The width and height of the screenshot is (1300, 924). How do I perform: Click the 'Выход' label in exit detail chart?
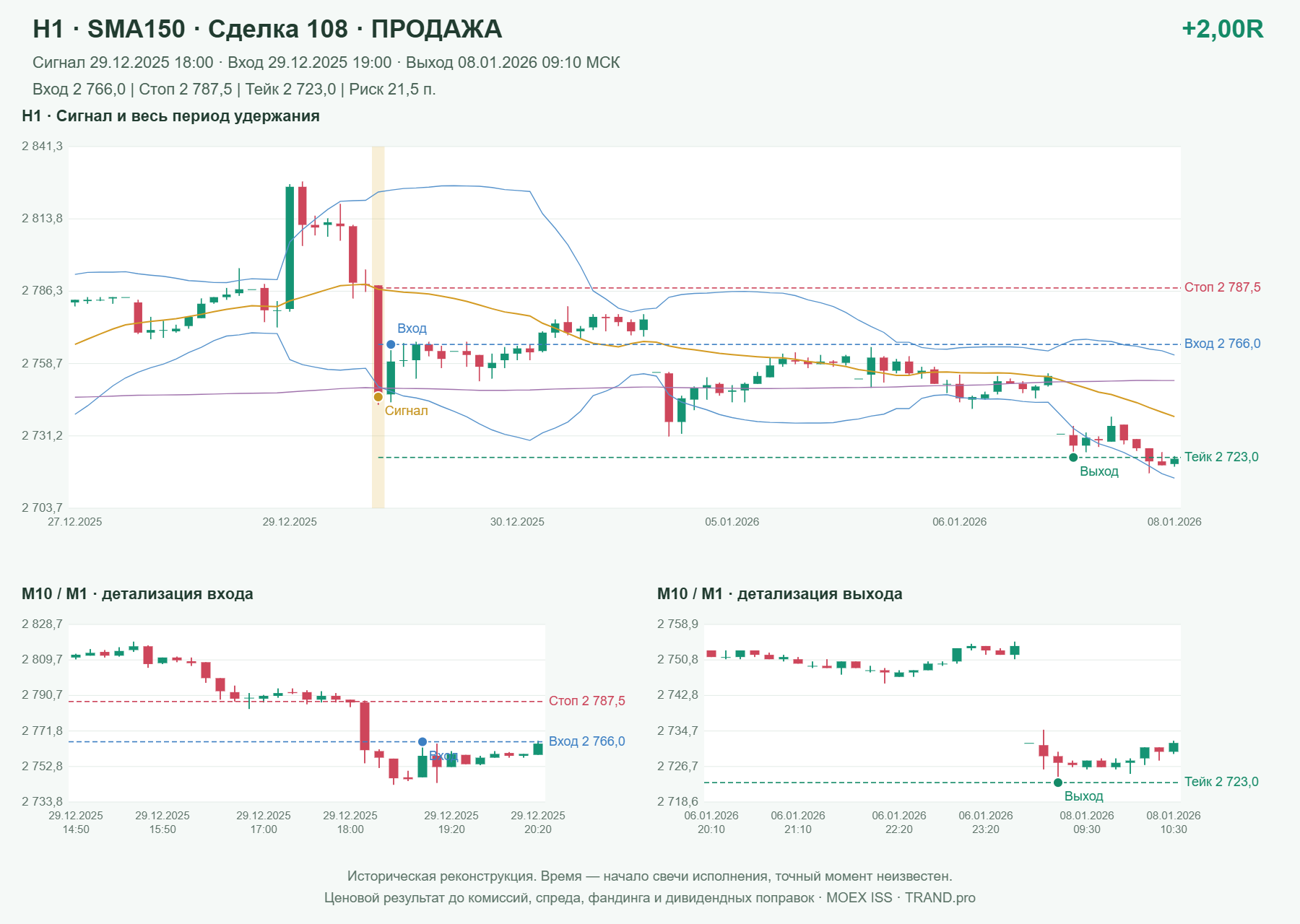1083,796
